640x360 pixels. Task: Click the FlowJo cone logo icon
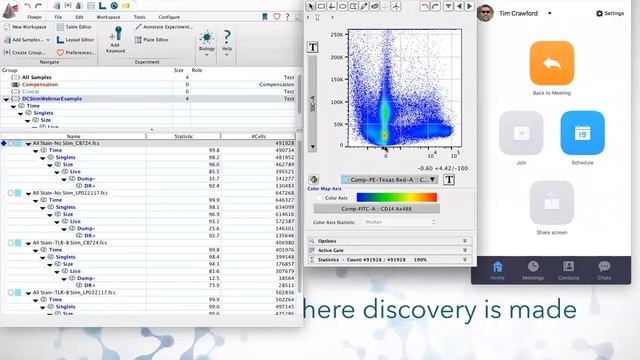(10, 10)
